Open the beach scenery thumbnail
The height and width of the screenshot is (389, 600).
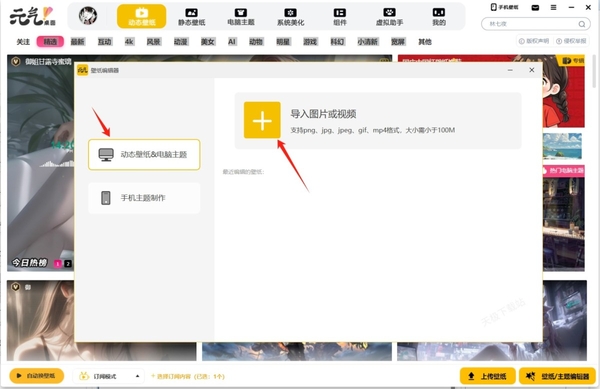[562, 146]
